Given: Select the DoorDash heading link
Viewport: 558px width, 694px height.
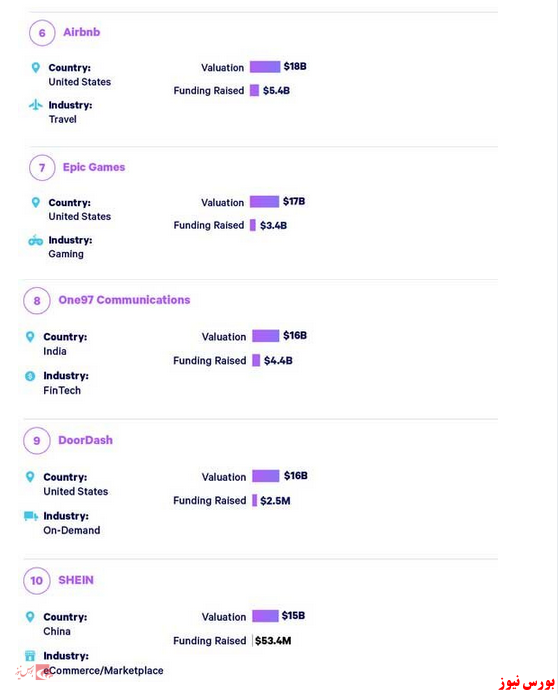Looking at the screenshot, I should [85, 440].
